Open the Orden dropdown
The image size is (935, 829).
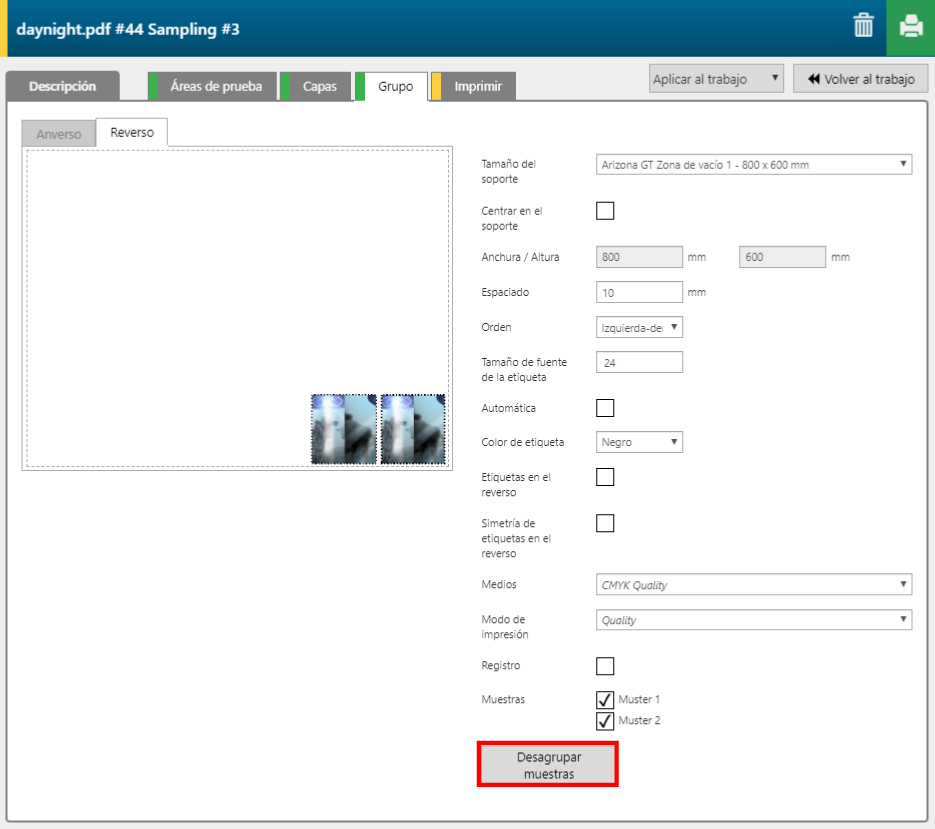point(639,327)
